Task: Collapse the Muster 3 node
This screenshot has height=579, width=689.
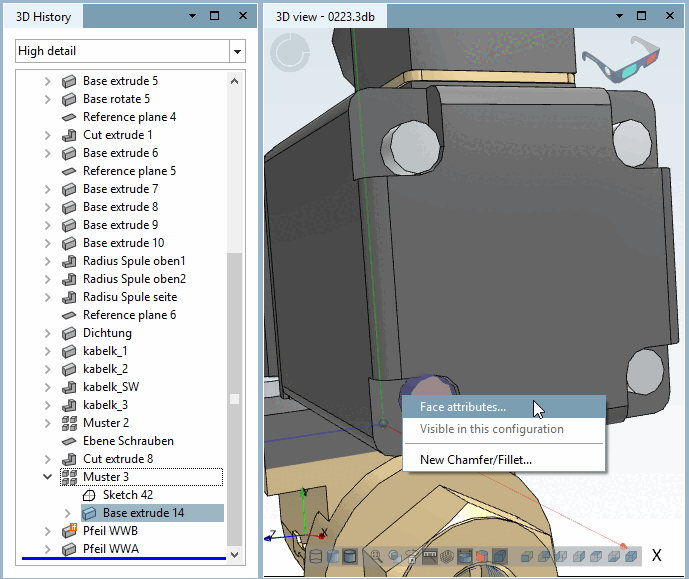Action: point(47,477)
